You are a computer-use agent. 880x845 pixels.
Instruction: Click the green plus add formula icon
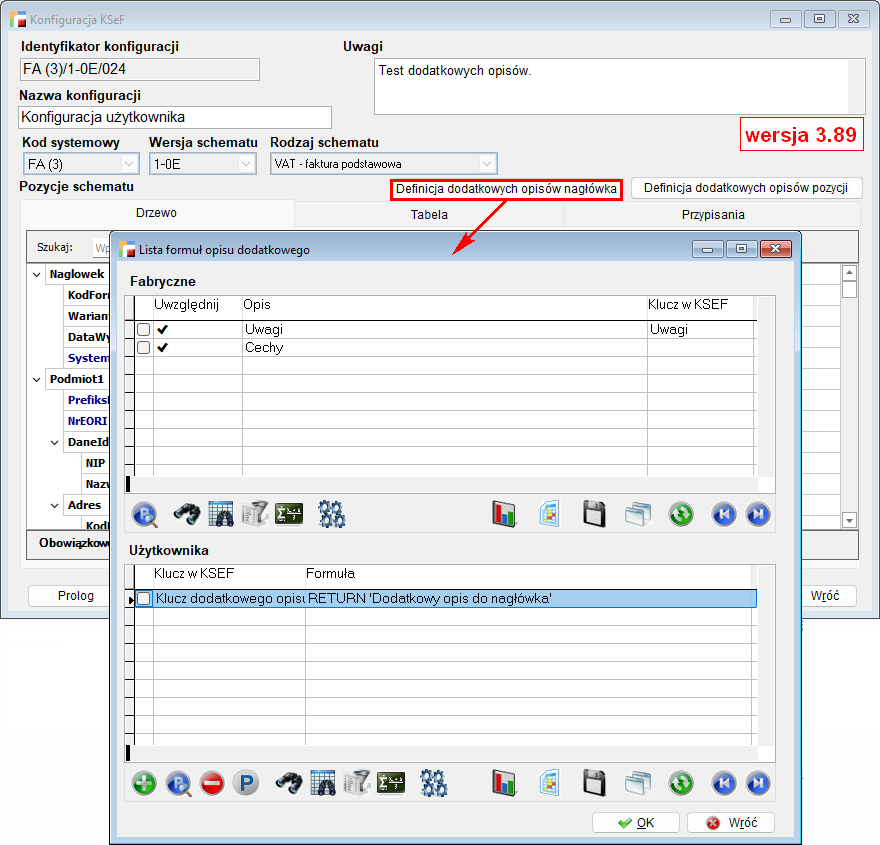144,783
